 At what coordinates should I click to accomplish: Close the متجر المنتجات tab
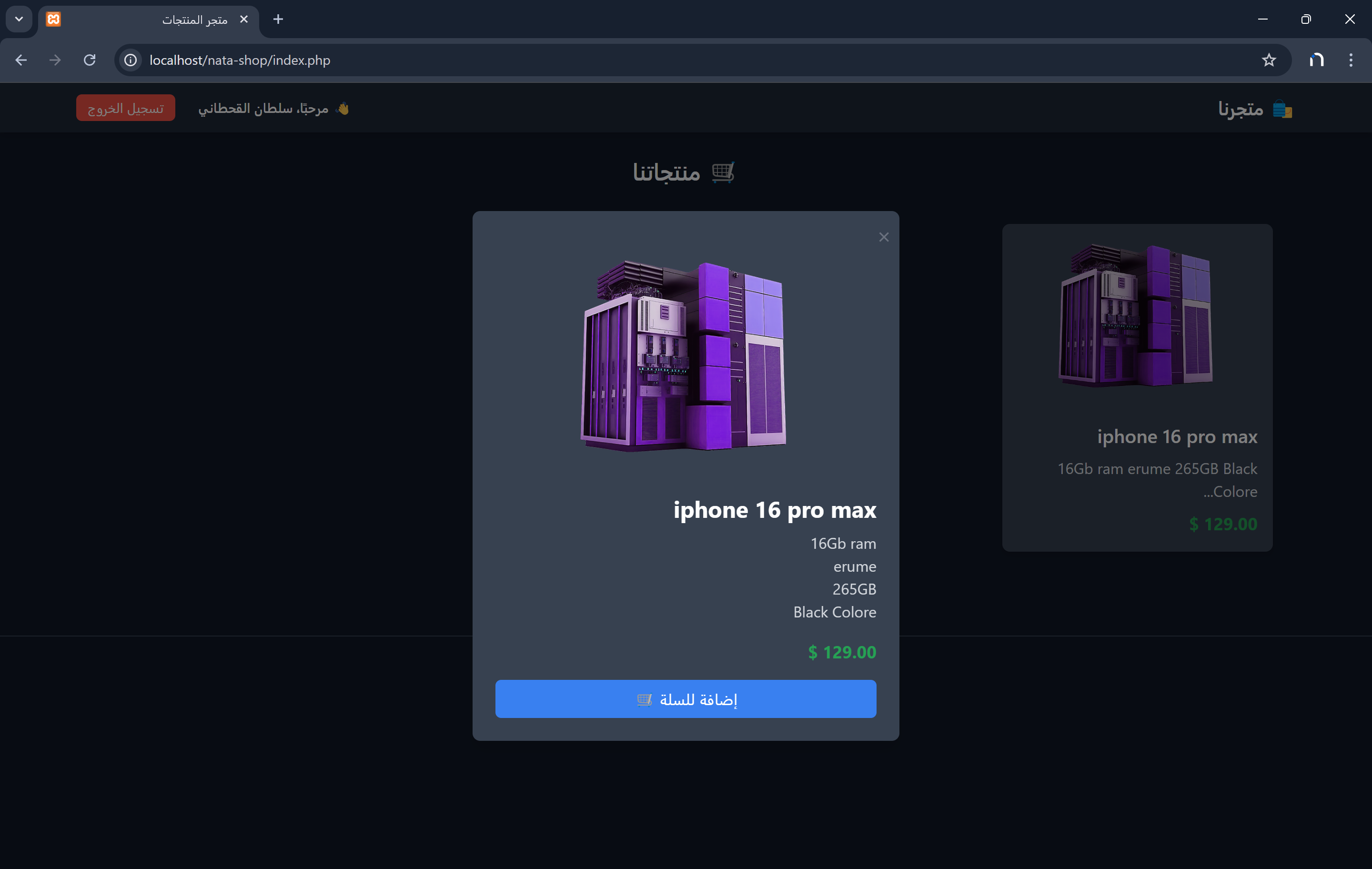(244, 19)
